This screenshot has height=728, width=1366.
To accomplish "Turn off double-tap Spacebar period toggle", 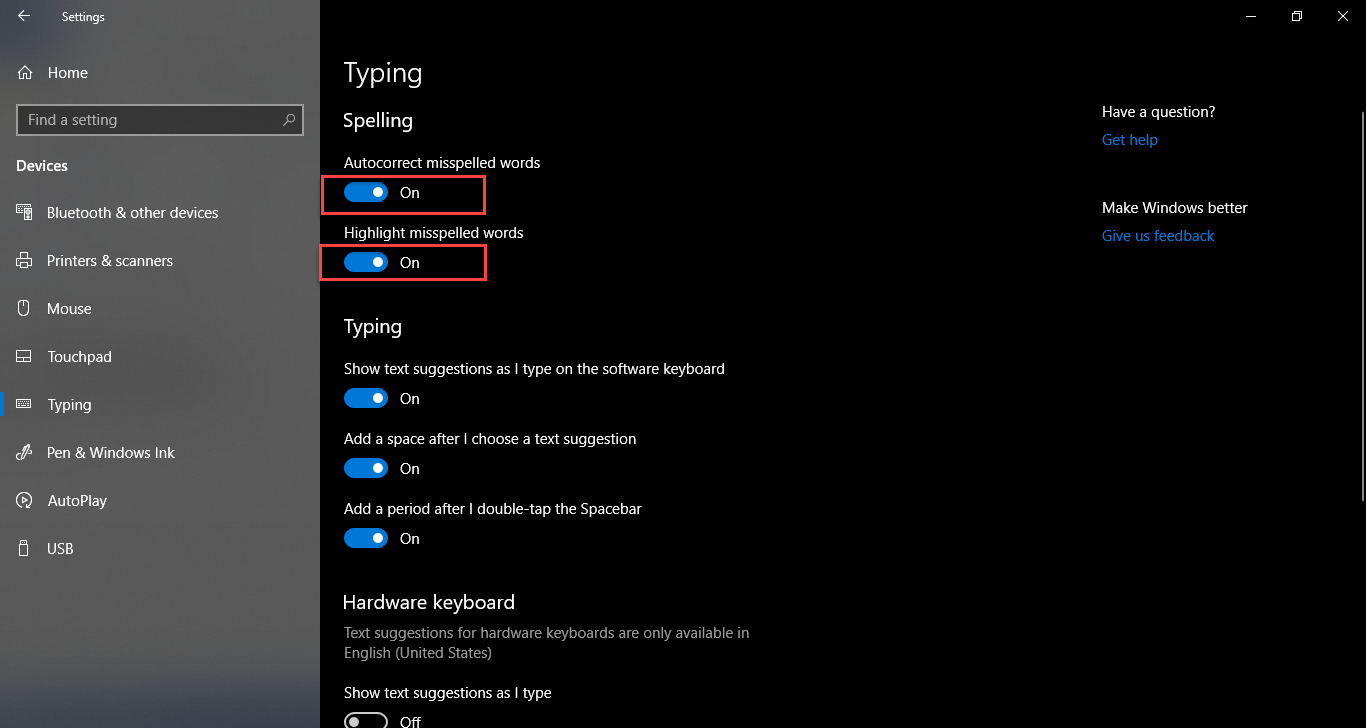I will click(366, 539).
